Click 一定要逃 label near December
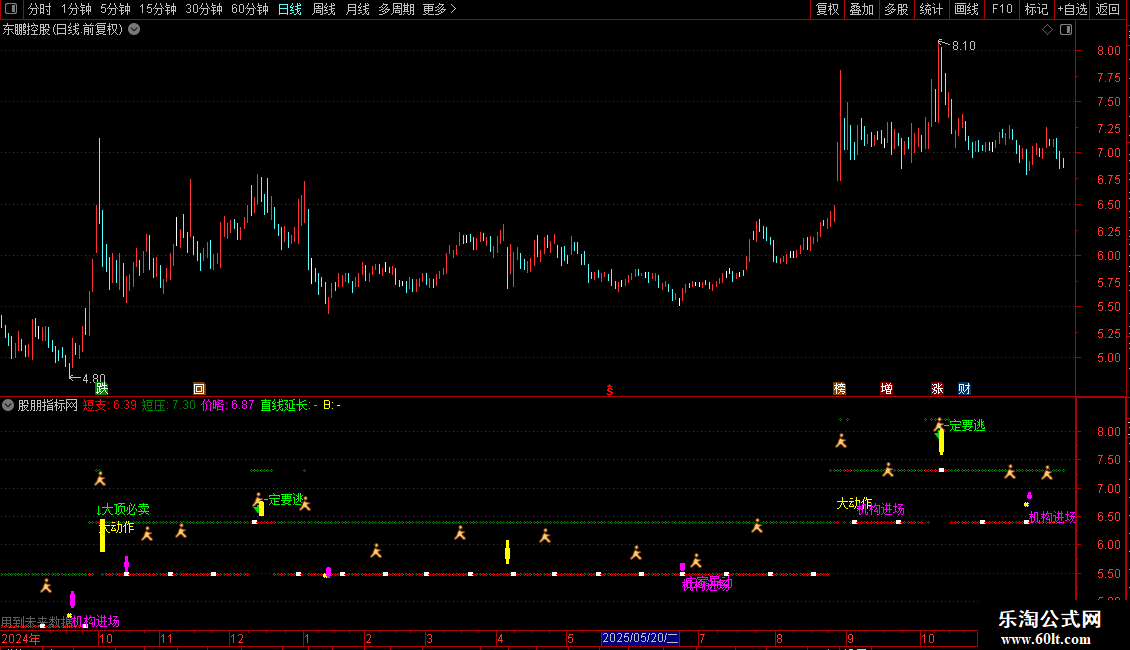 285,499
